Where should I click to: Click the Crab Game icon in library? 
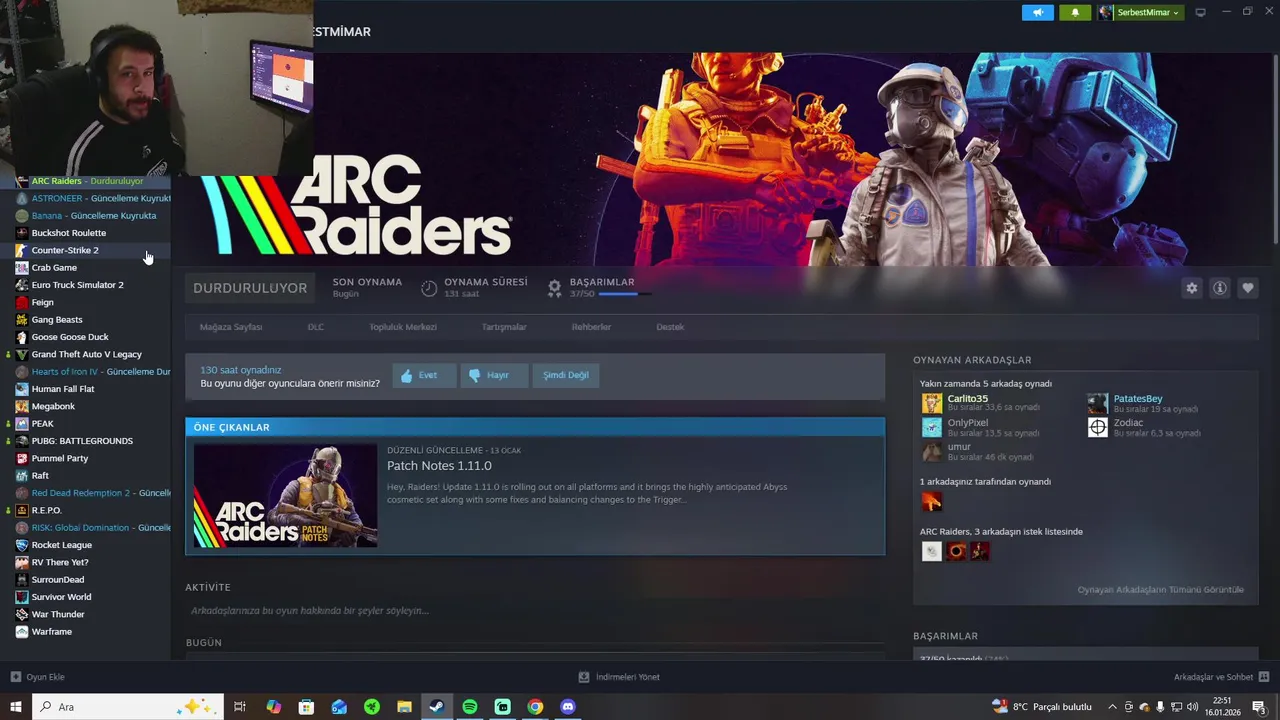pyautogui.click(x=22, y=268)
